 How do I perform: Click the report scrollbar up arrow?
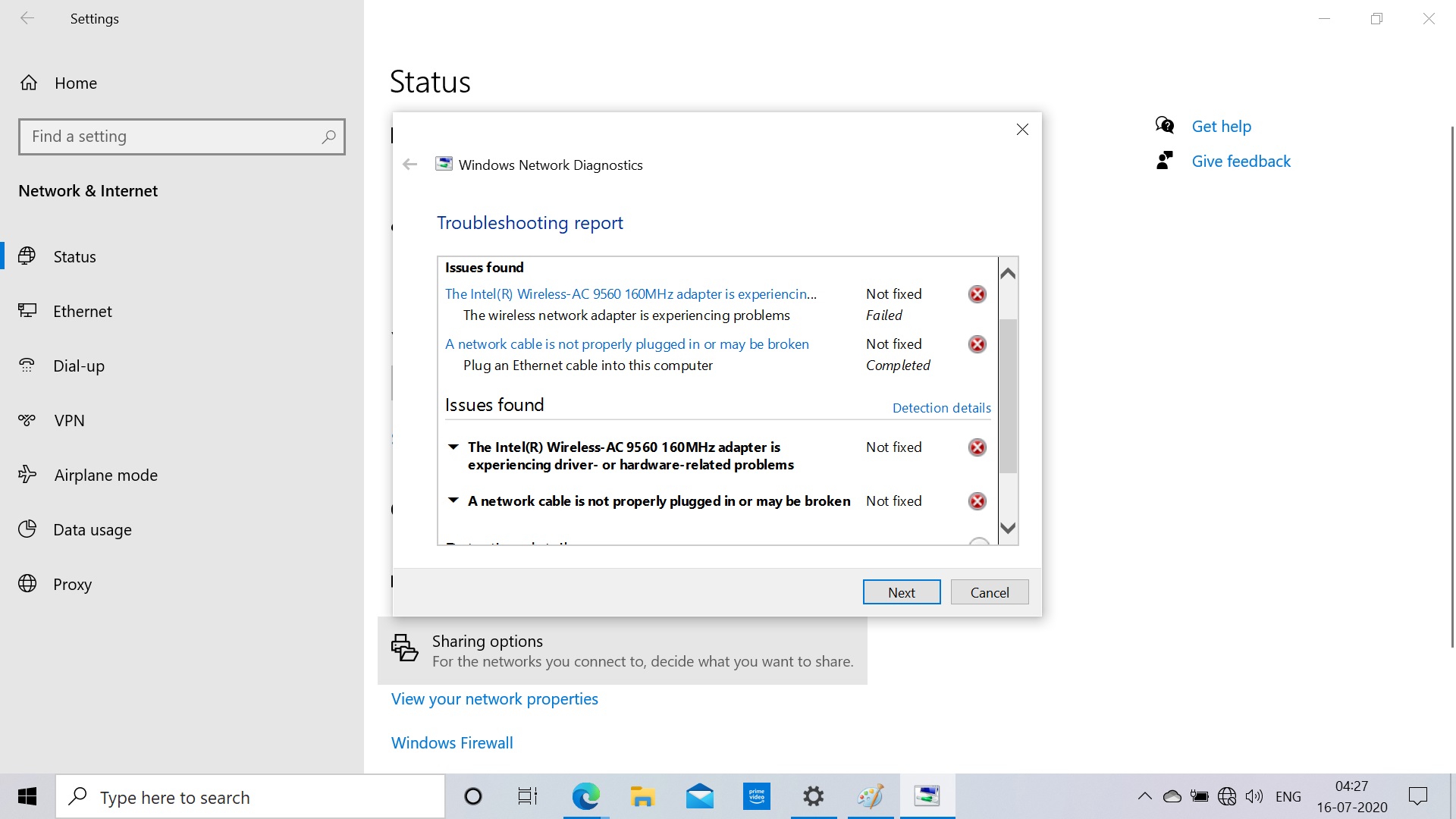pos(1008,273)
